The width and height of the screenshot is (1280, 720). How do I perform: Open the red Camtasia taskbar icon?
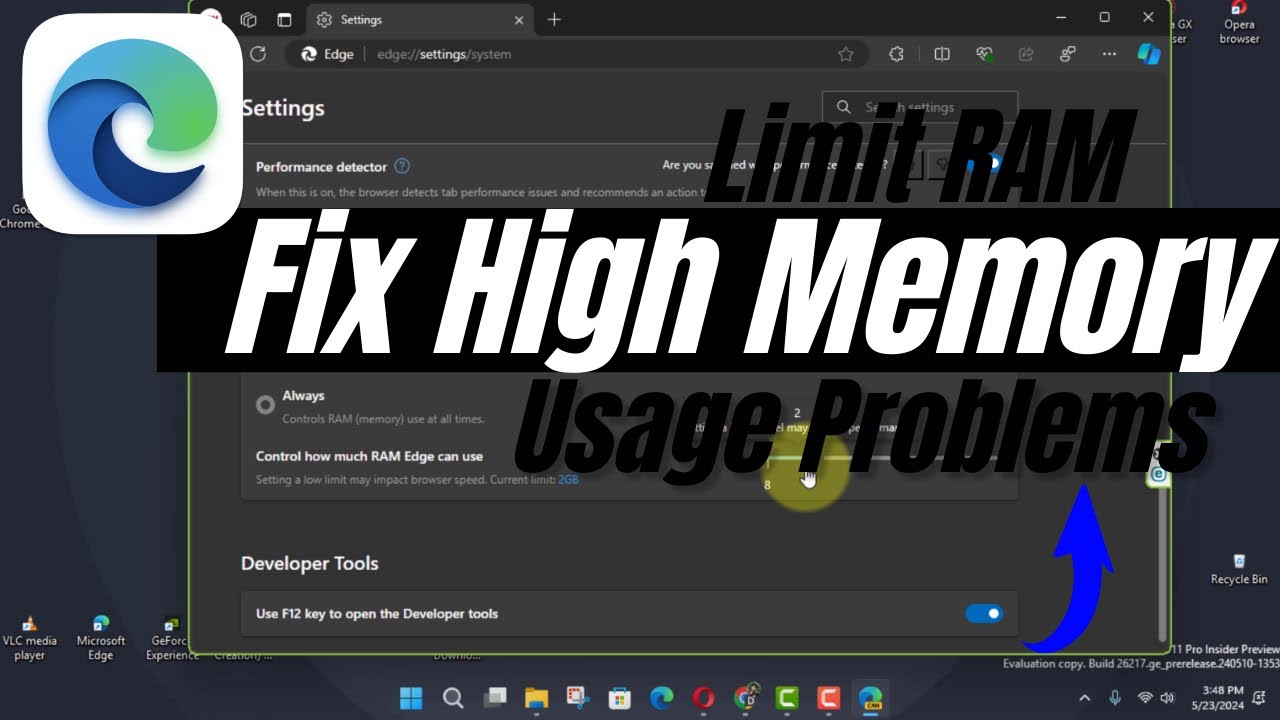(828, 697)
